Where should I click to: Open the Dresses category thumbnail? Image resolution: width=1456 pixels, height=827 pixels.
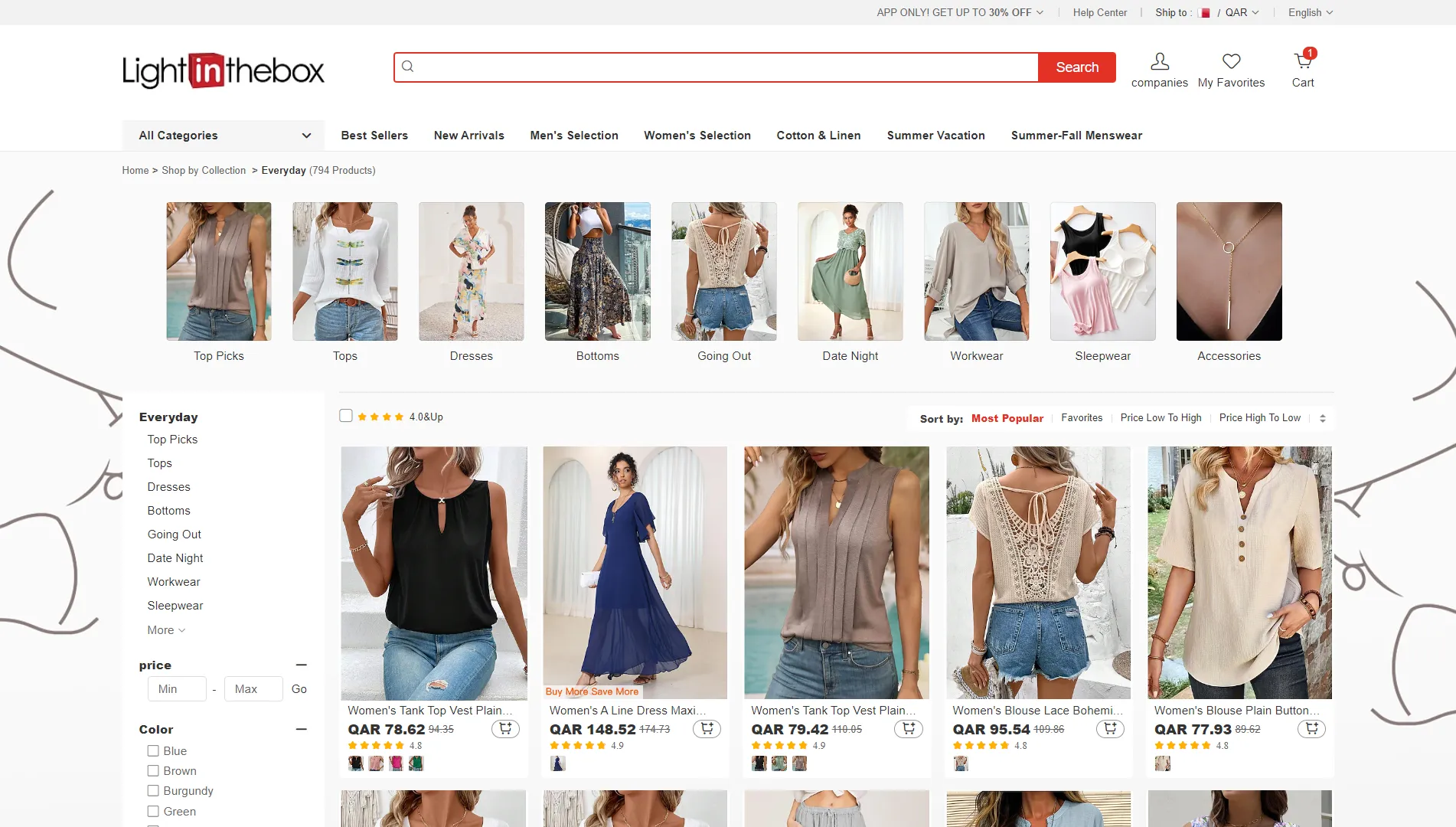pos(472,272)
